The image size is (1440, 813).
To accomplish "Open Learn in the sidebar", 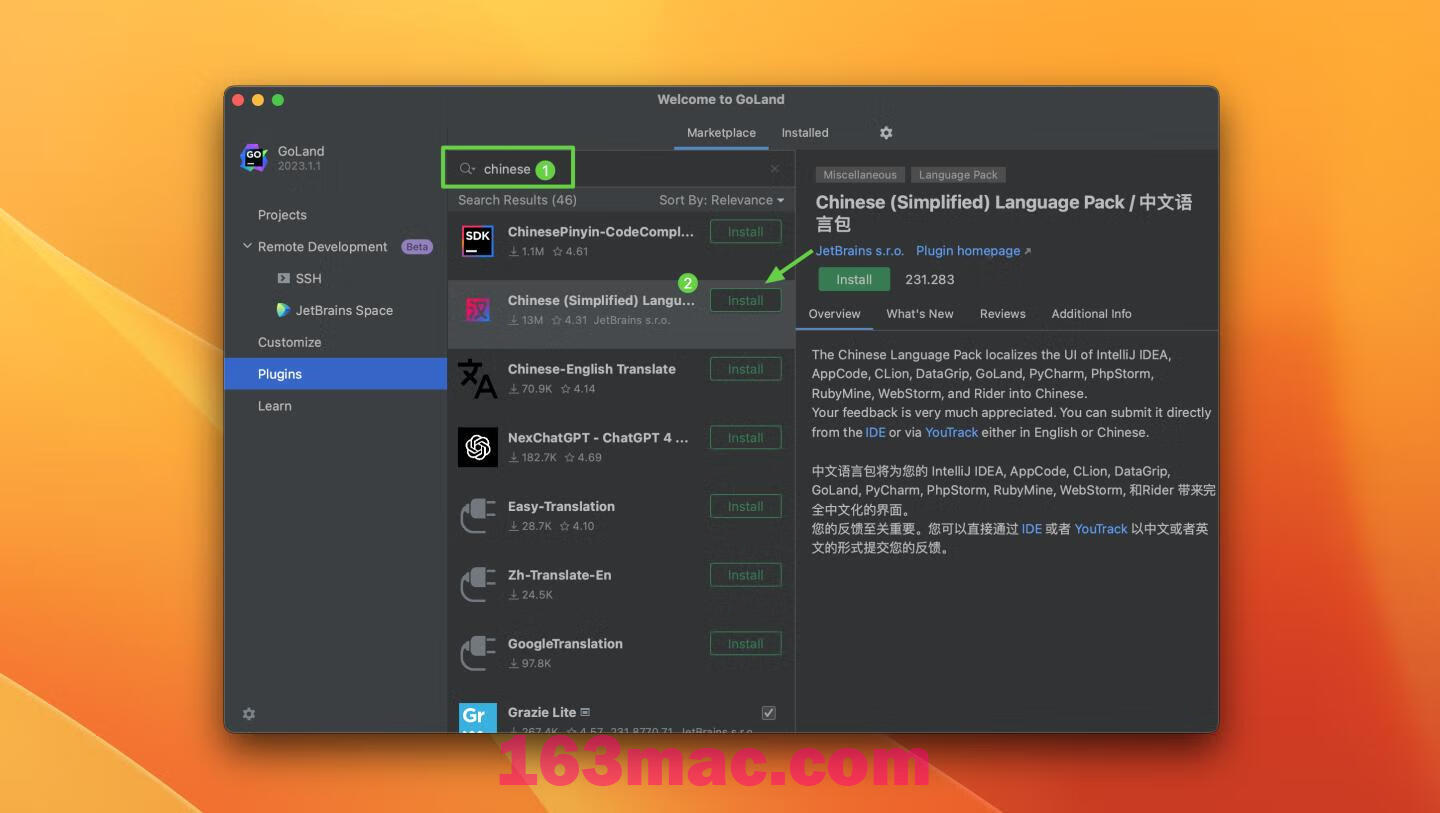I will point(274,406).
